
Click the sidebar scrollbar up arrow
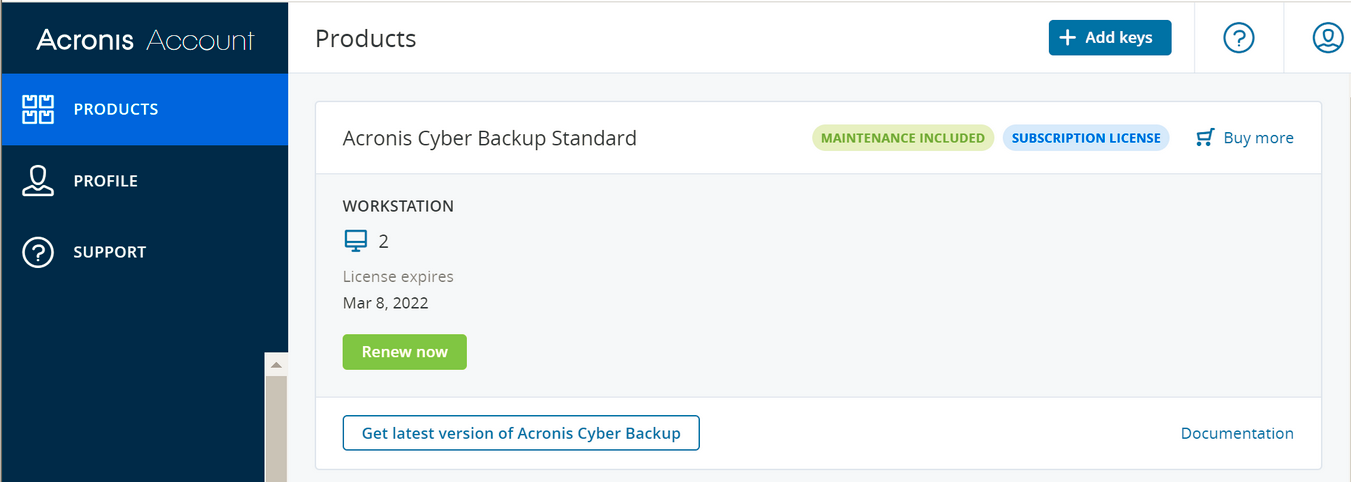pos(276,364)
